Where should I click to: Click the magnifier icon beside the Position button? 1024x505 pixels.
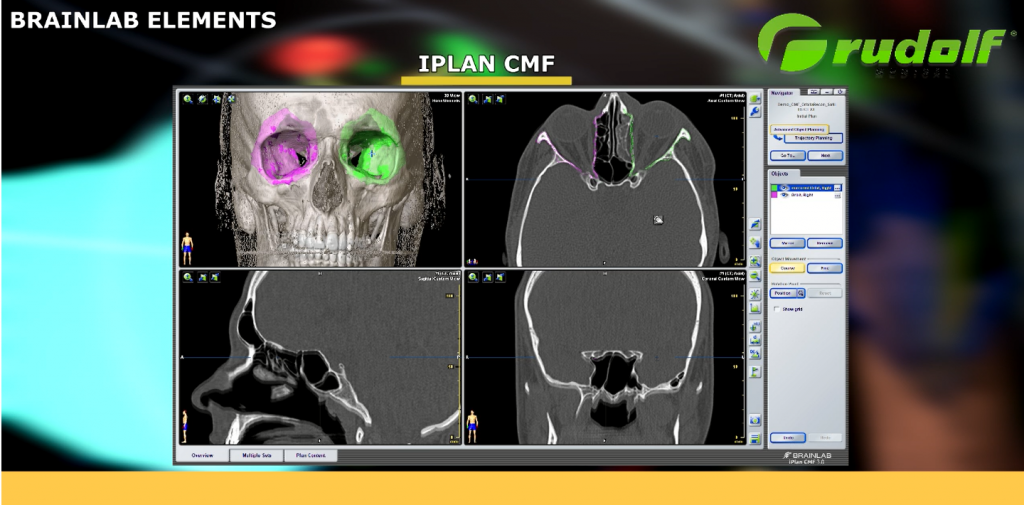801,293
